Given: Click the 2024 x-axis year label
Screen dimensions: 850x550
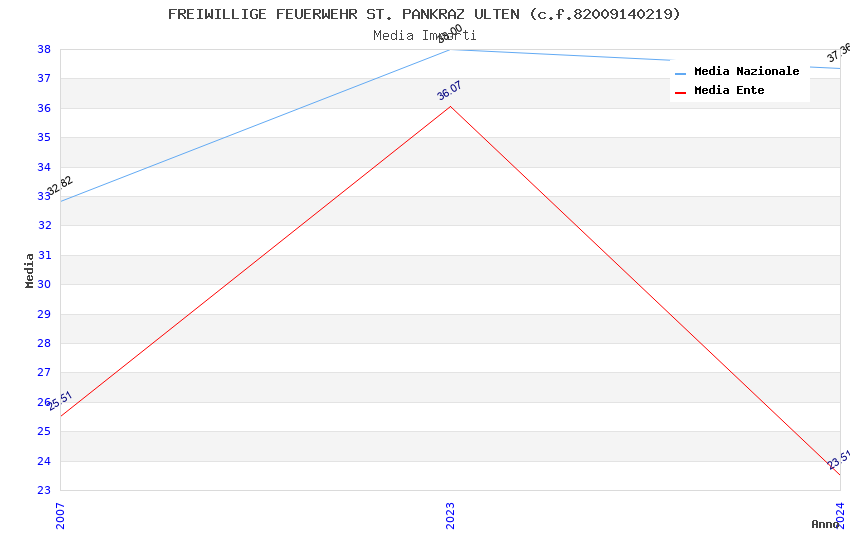Looking at the screenshot, I should (x=840, y=515).
